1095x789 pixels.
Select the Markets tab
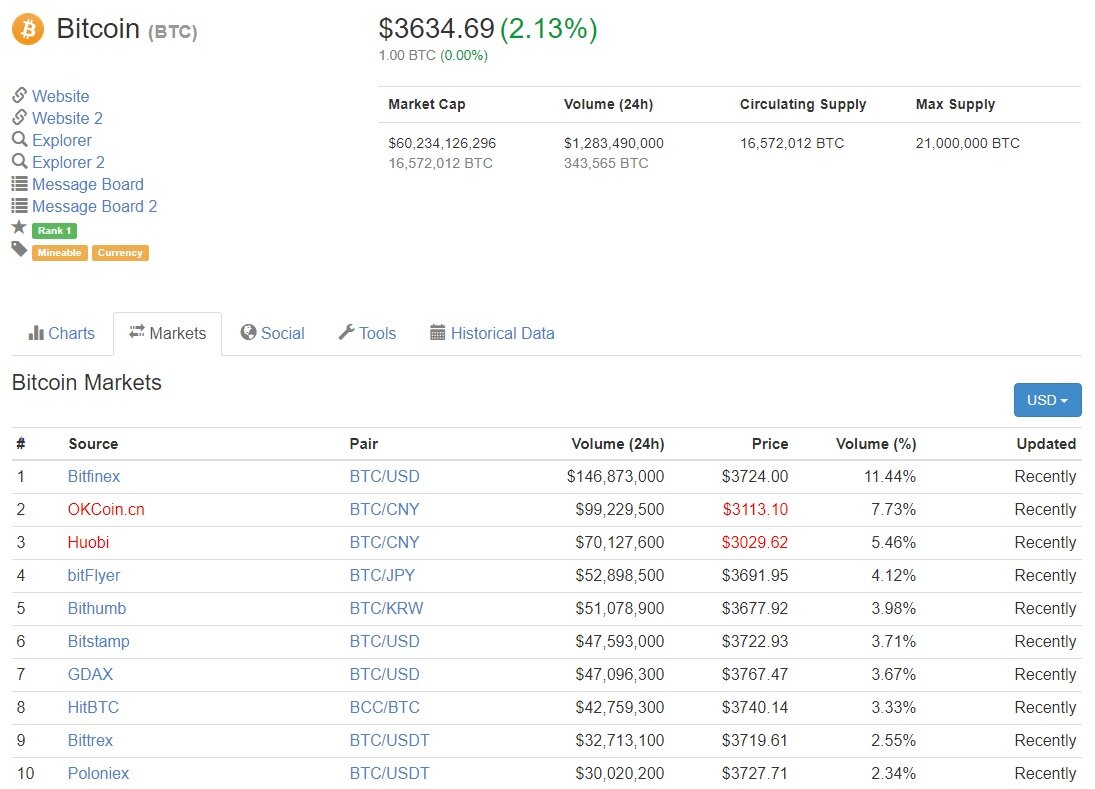click(x=168, y=334)
